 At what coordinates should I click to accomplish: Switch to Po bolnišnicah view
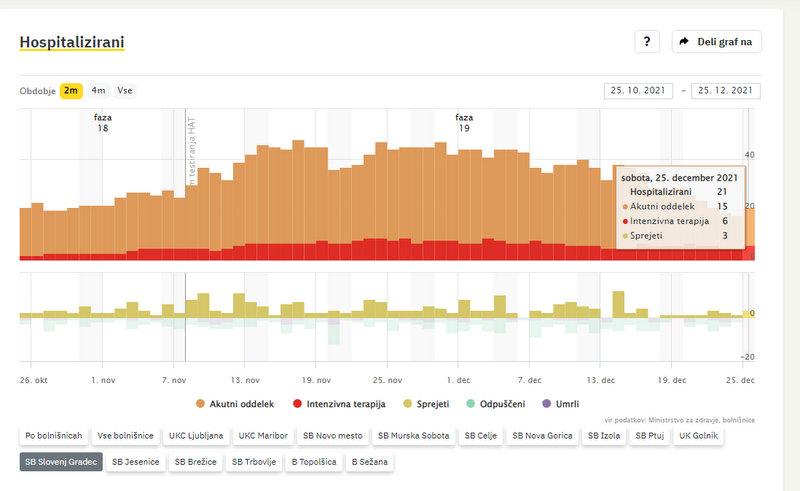[x=54, y=436]
